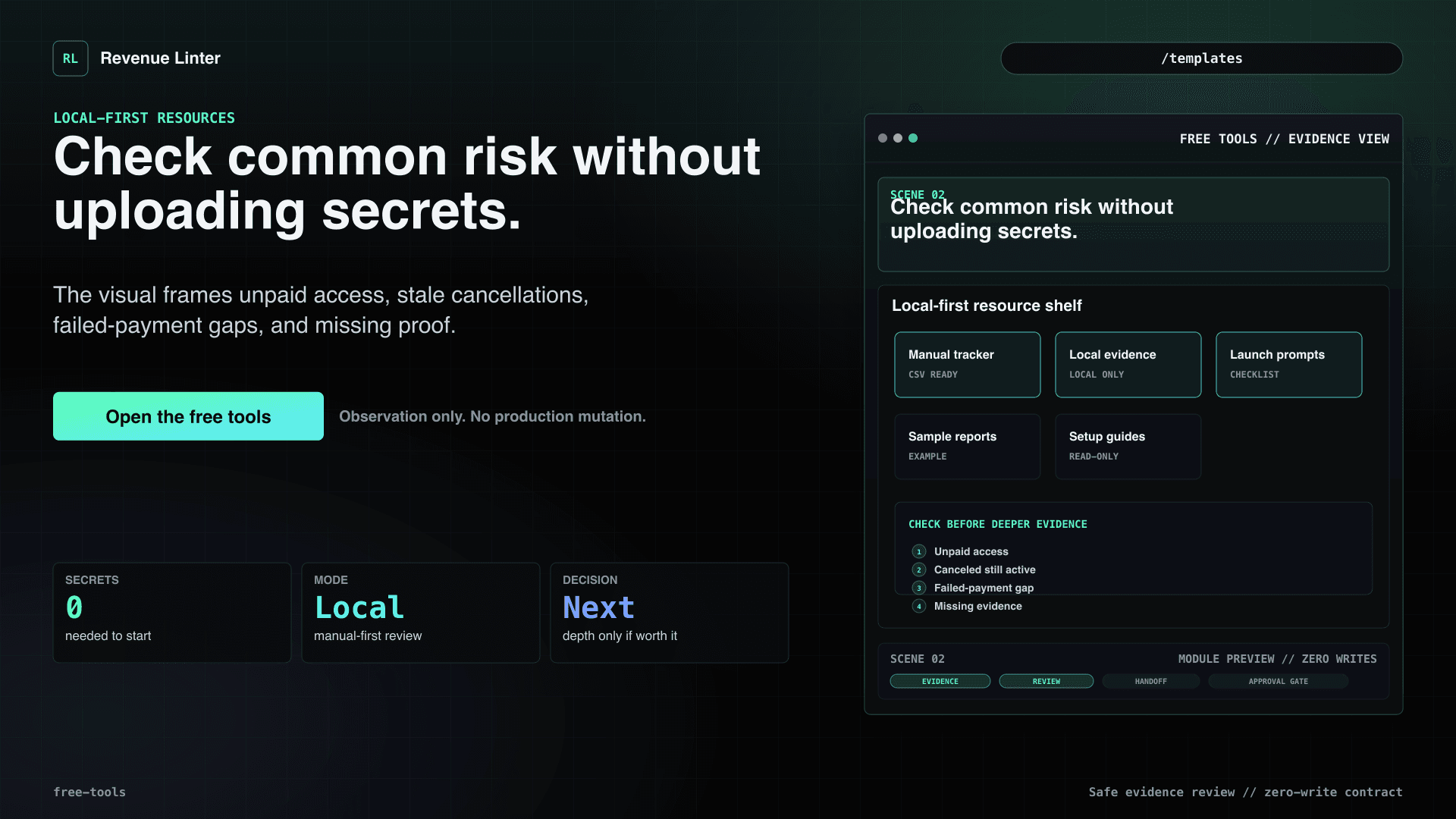
Task: Click 'Local-first resource shelf' heading
Action: coord(987,306)
